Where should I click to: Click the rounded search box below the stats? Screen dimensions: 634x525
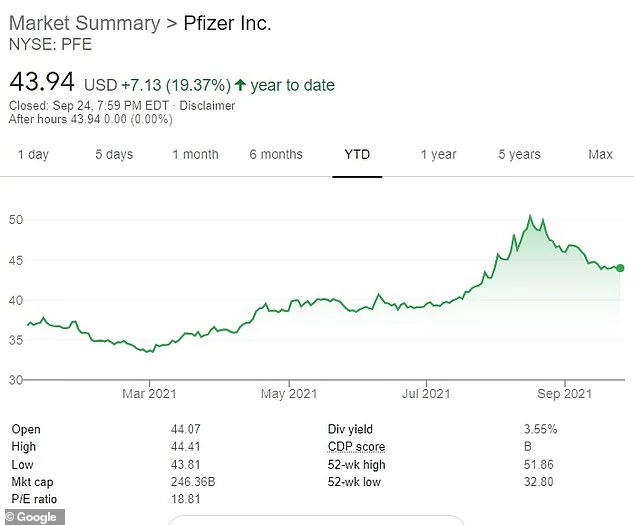(x=315, y=519)
